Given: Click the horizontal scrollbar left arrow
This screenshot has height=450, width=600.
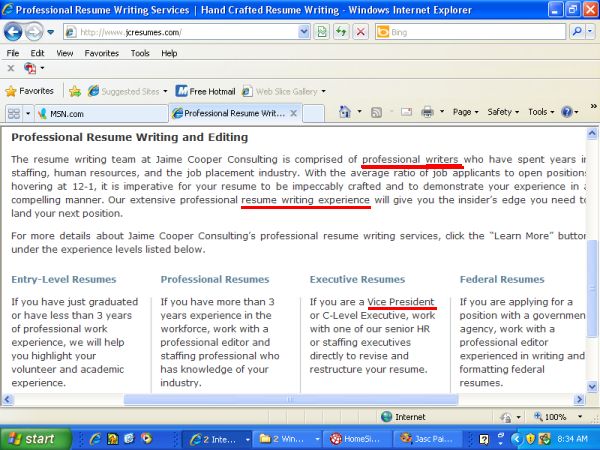Looking at the screenshot, I should [x=7, y=399].
